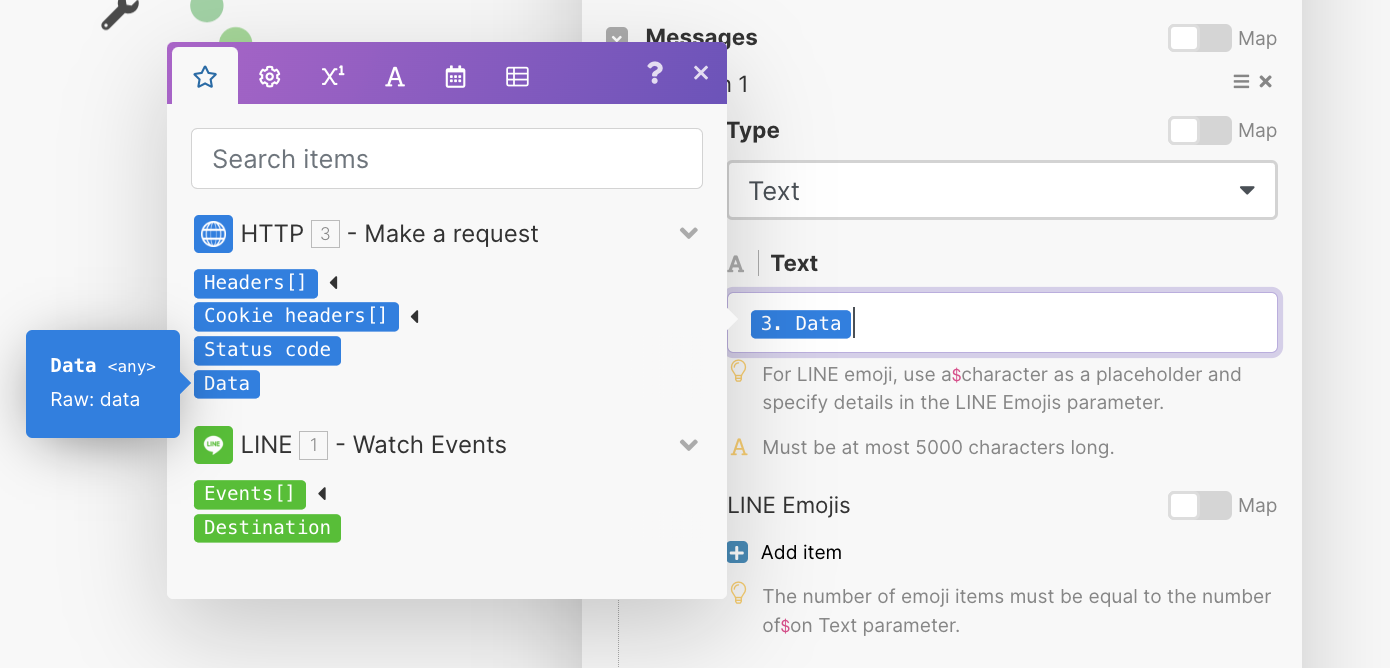Open the math functions tab

pos(332,76)
